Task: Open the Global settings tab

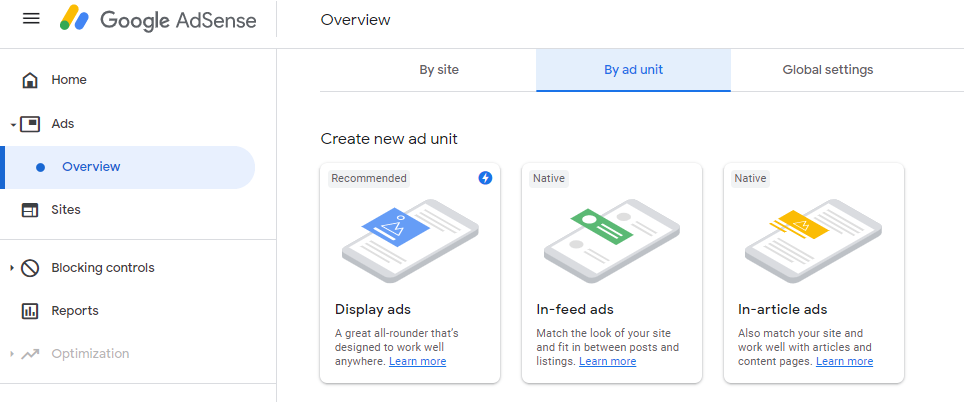Action: pos(828,70)
